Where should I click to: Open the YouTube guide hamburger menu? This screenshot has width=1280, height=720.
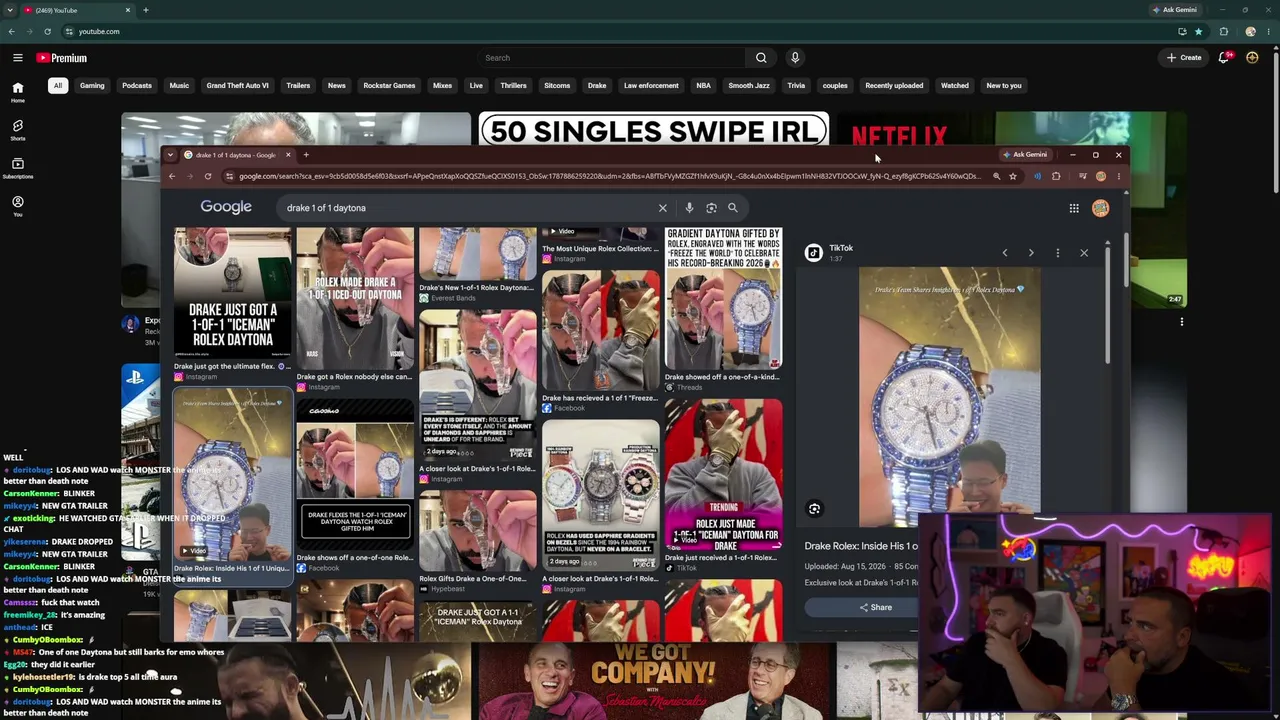[18, 58]
